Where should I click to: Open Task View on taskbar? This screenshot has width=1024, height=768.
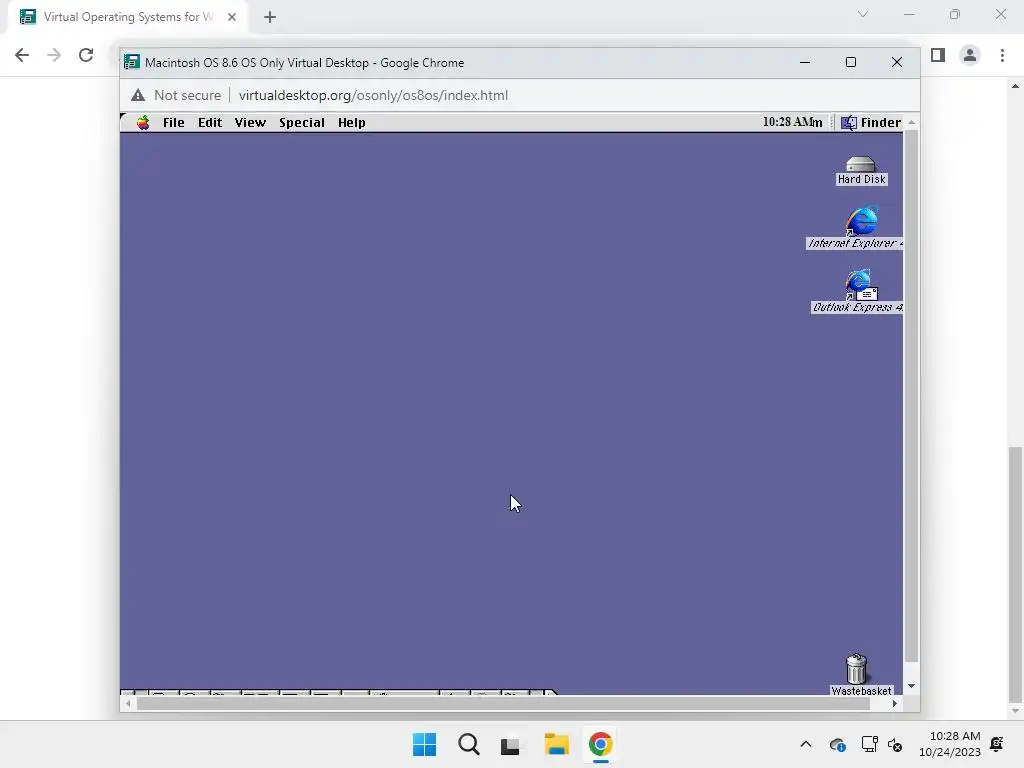click(x=511, y=744)
